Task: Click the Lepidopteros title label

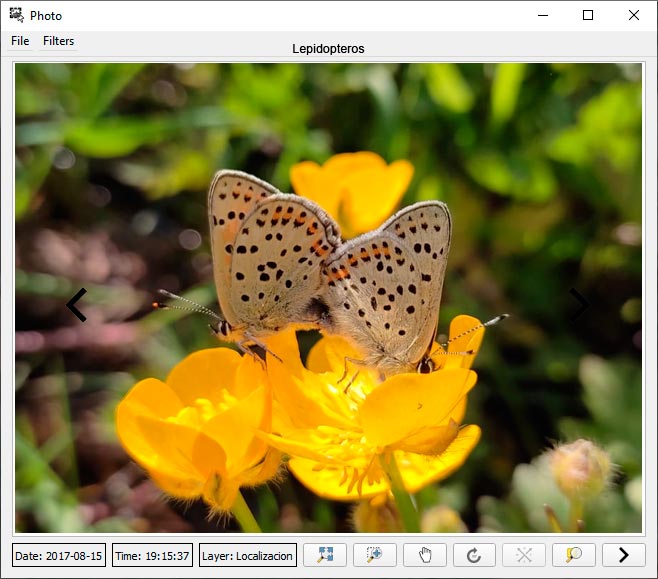Action: pos(328,49)
